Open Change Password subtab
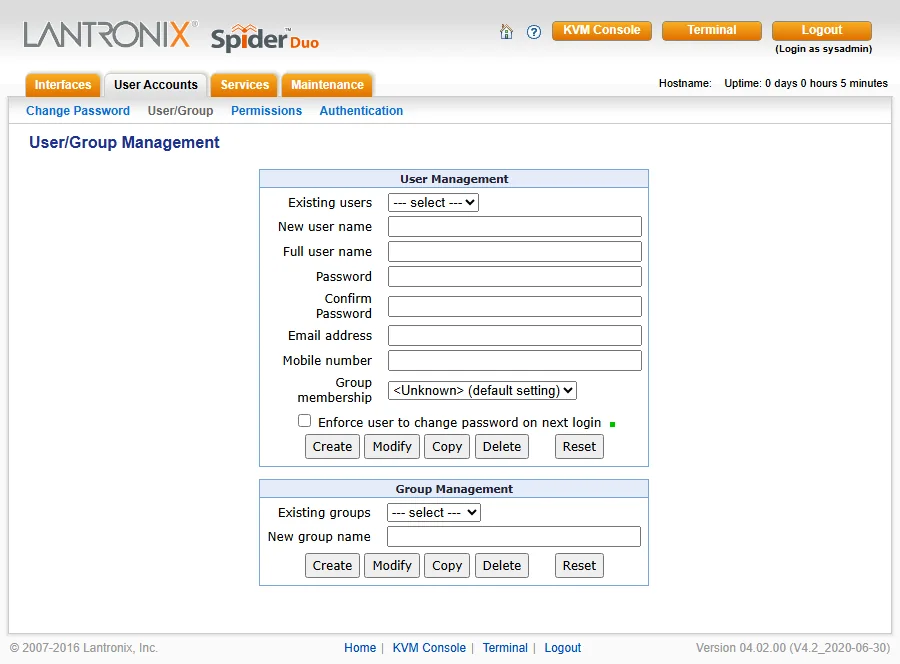900x664 pixels. pyautogui.click(x=78, y=111)
